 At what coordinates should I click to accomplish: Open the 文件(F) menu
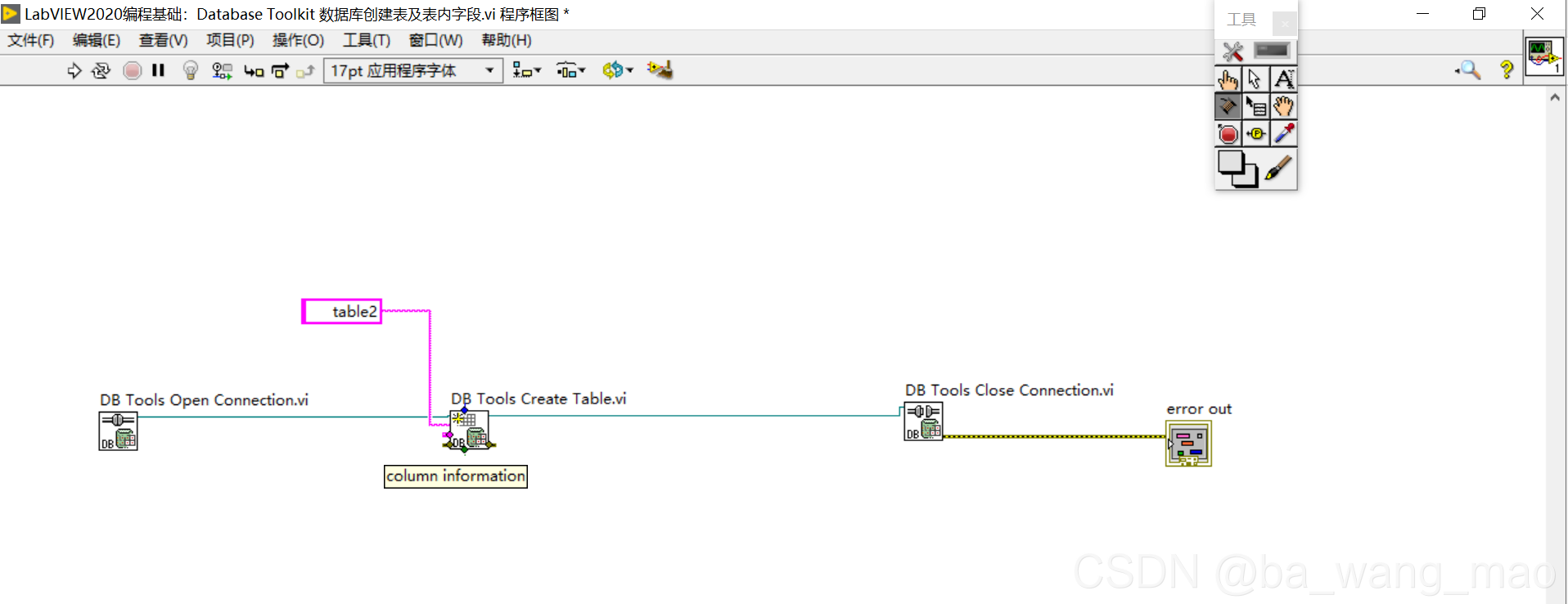(x=31, y=40)
